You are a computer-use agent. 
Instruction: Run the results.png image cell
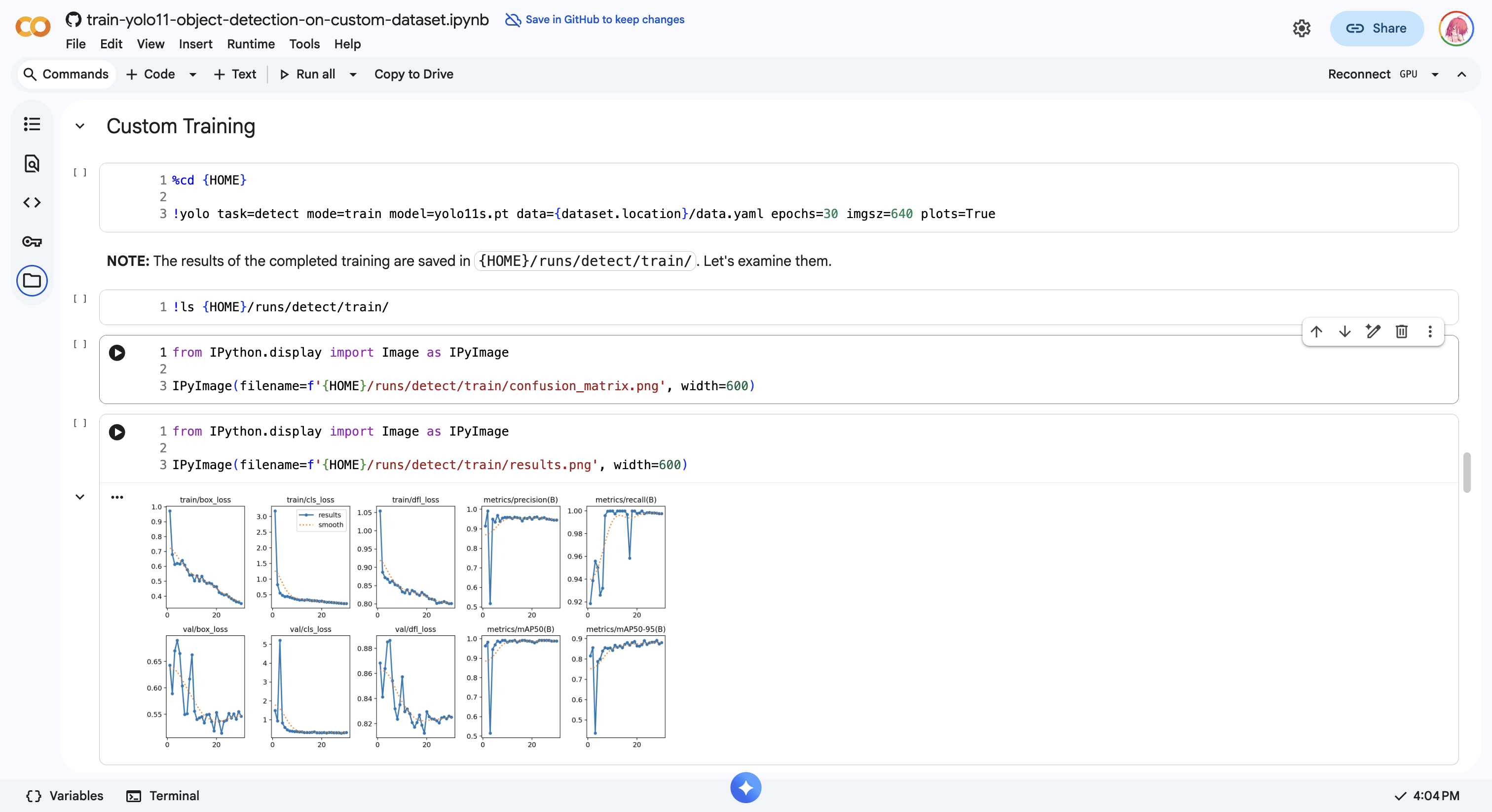(117, 432)
